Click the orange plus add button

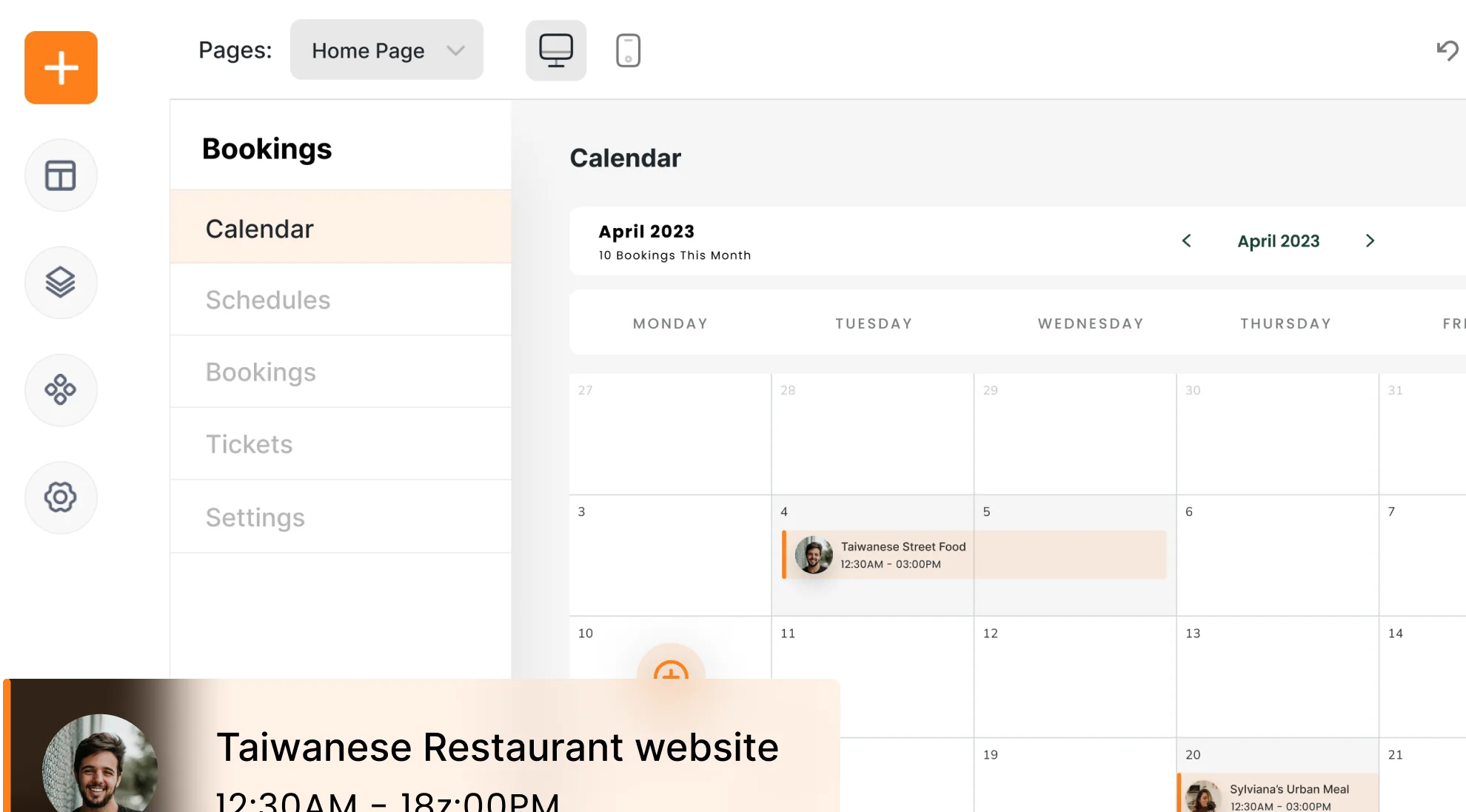coord(61,67)
